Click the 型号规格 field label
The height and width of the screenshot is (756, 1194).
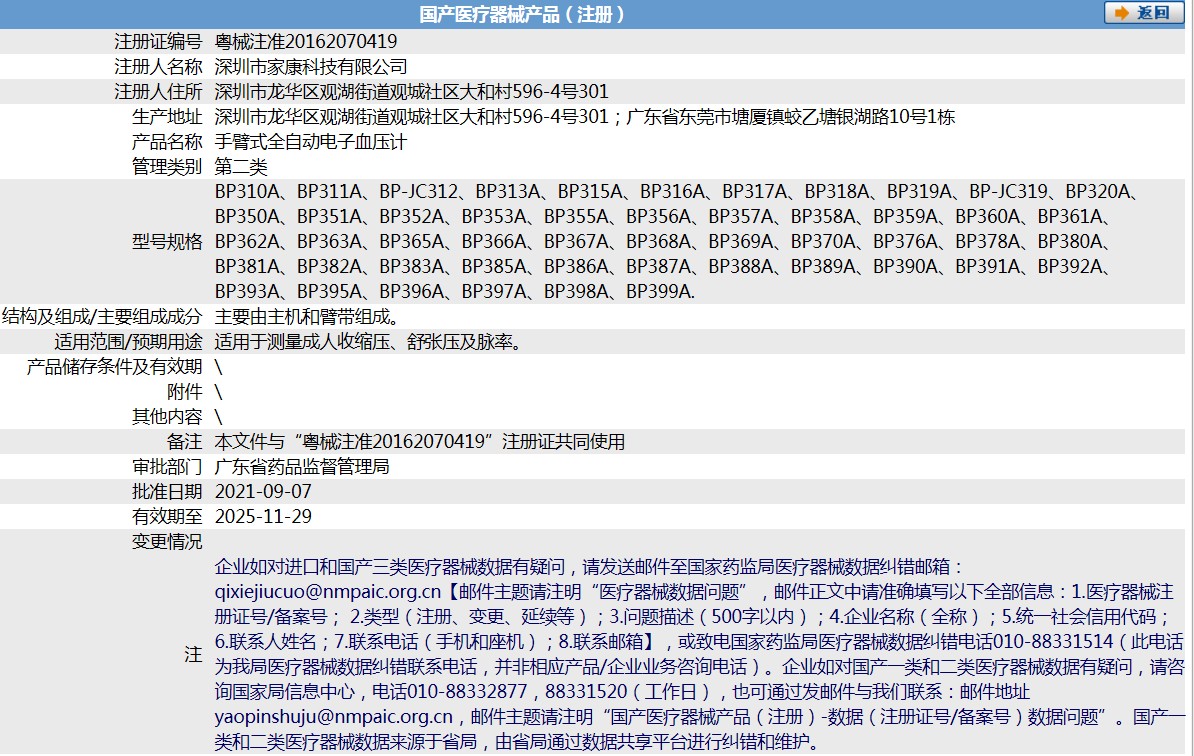167,242
